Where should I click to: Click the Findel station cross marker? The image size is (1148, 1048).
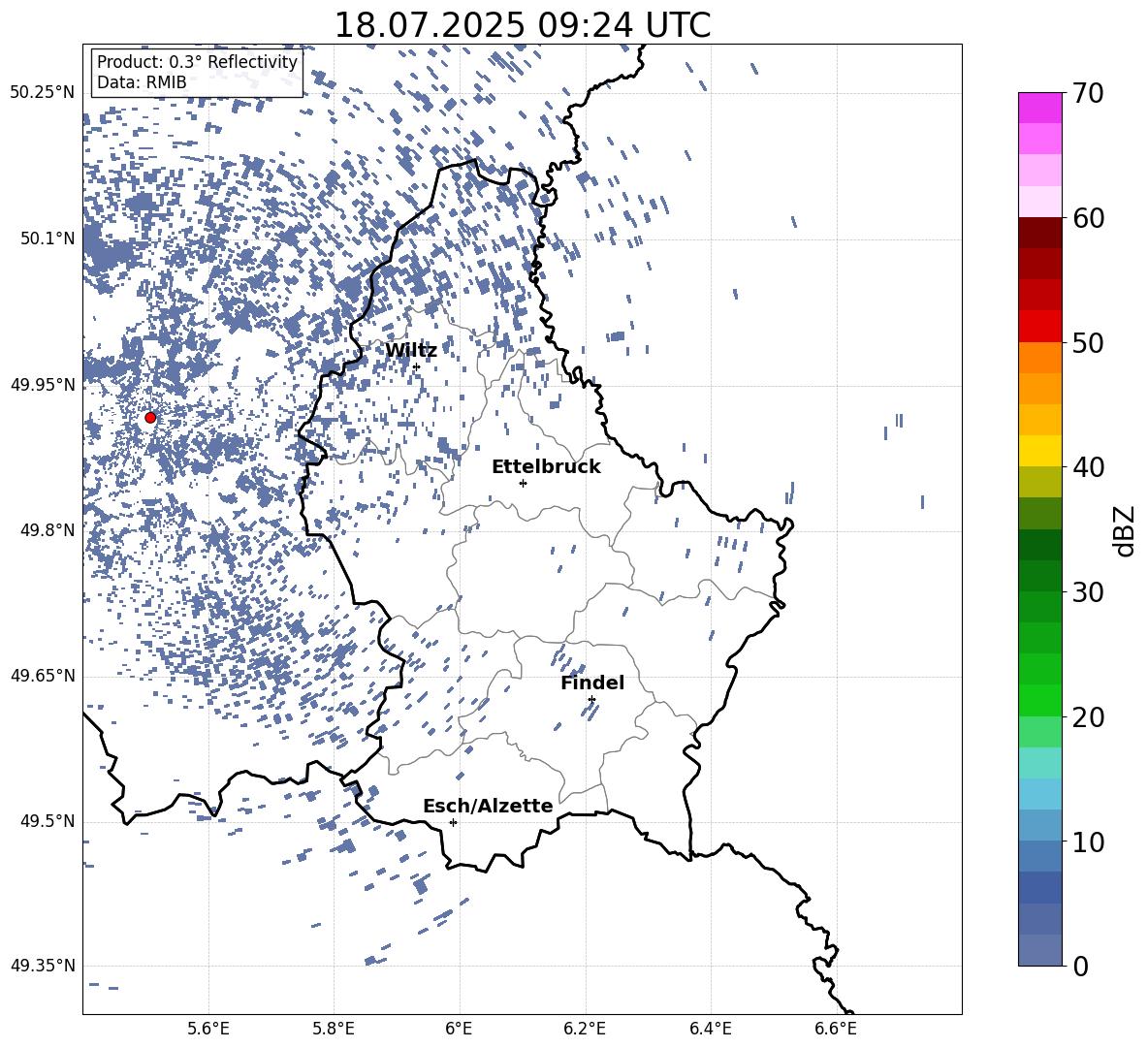591,700
